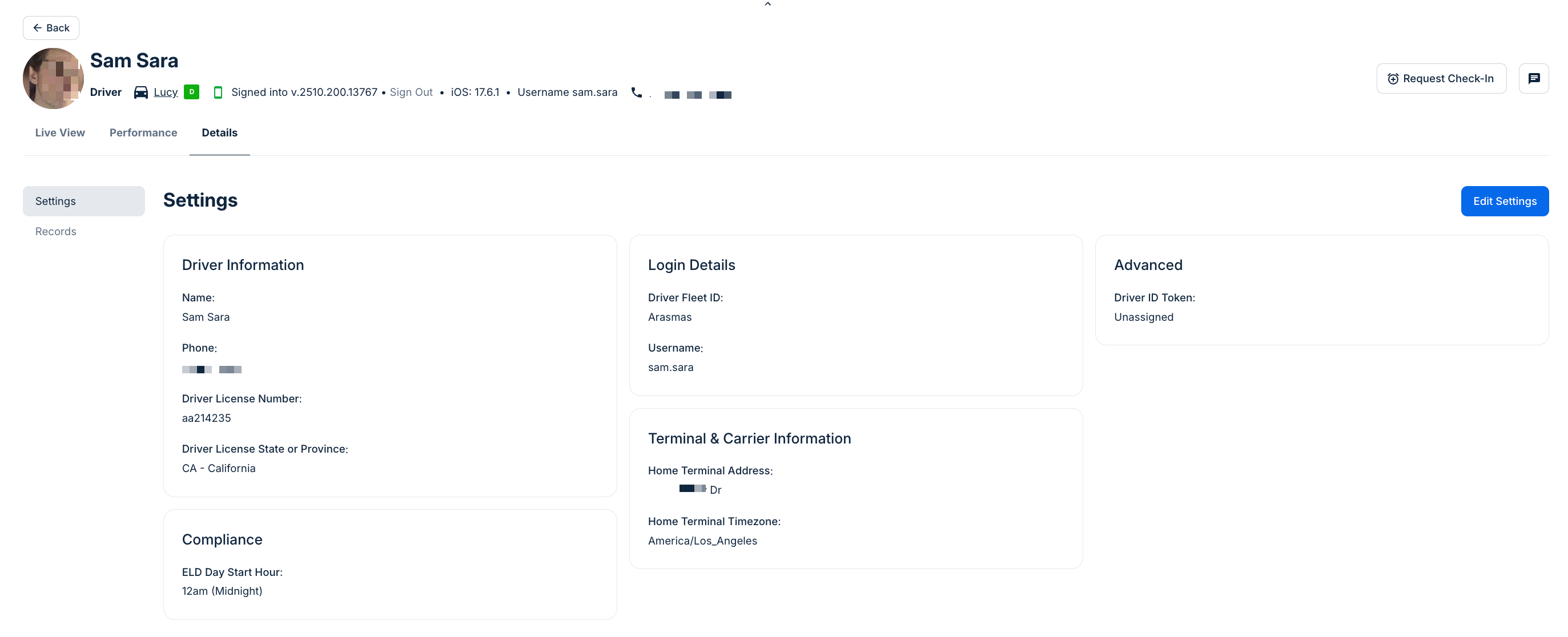Screen dimensions: 1568x637
Task: Select Settings in the sidebar
Action: click(83, 201)
